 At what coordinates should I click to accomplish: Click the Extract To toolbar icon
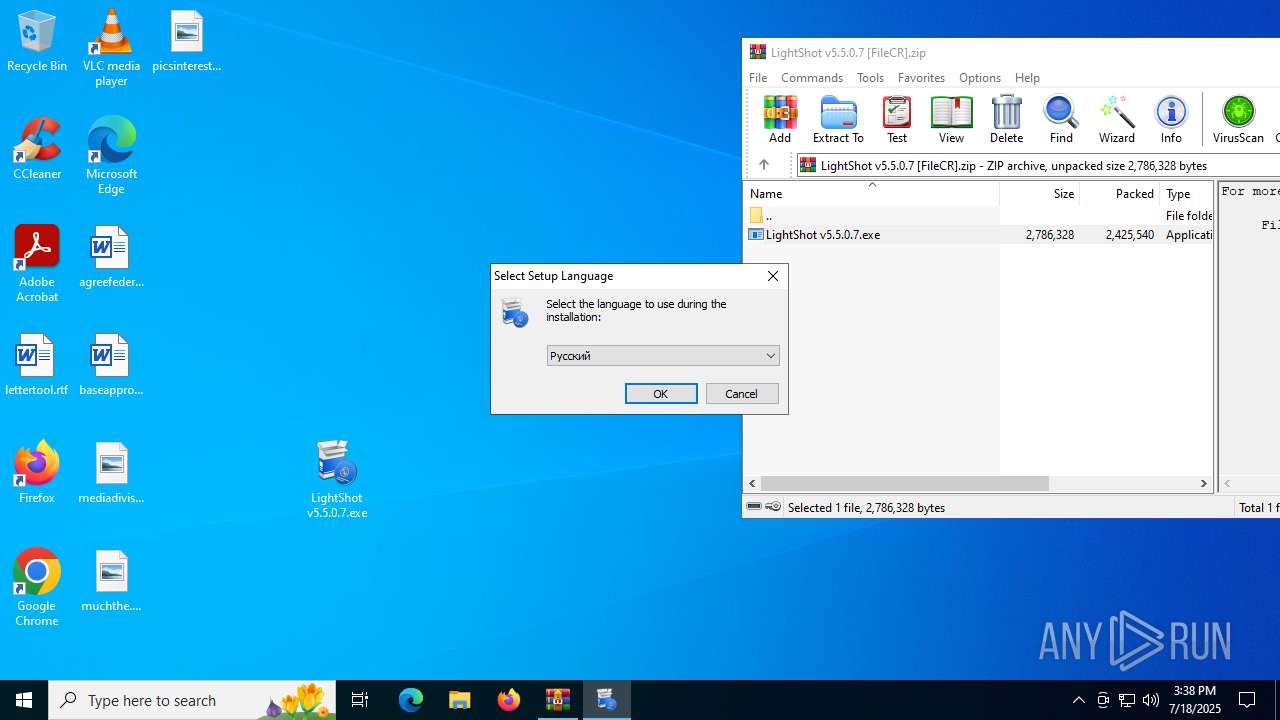point(838,119)
